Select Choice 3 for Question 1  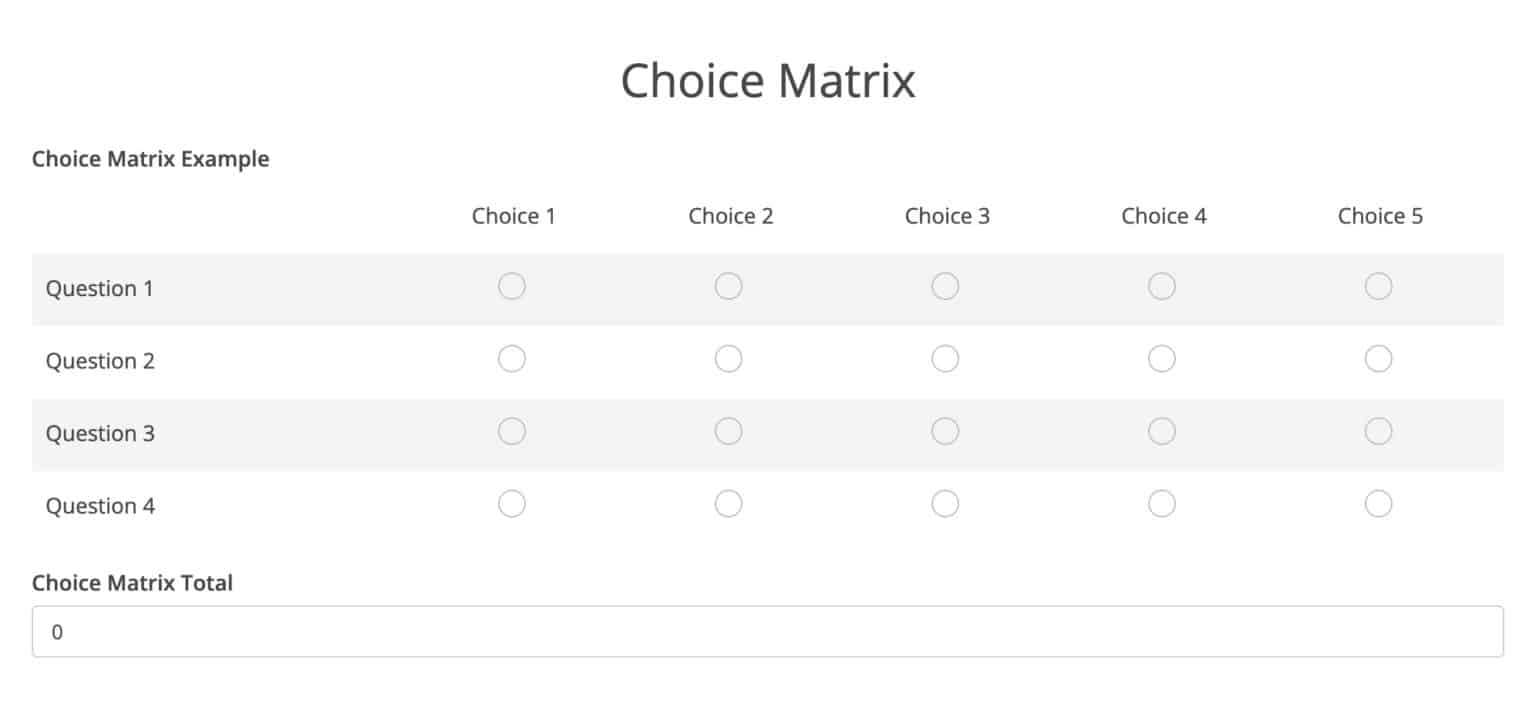pyautogui.click(x=945, y=286)
